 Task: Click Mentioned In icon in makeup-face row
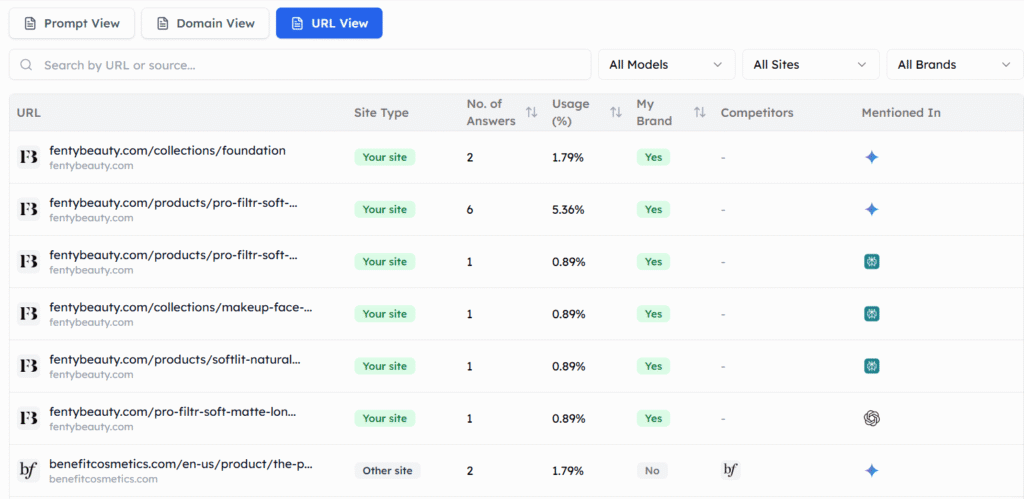point(871,314)
